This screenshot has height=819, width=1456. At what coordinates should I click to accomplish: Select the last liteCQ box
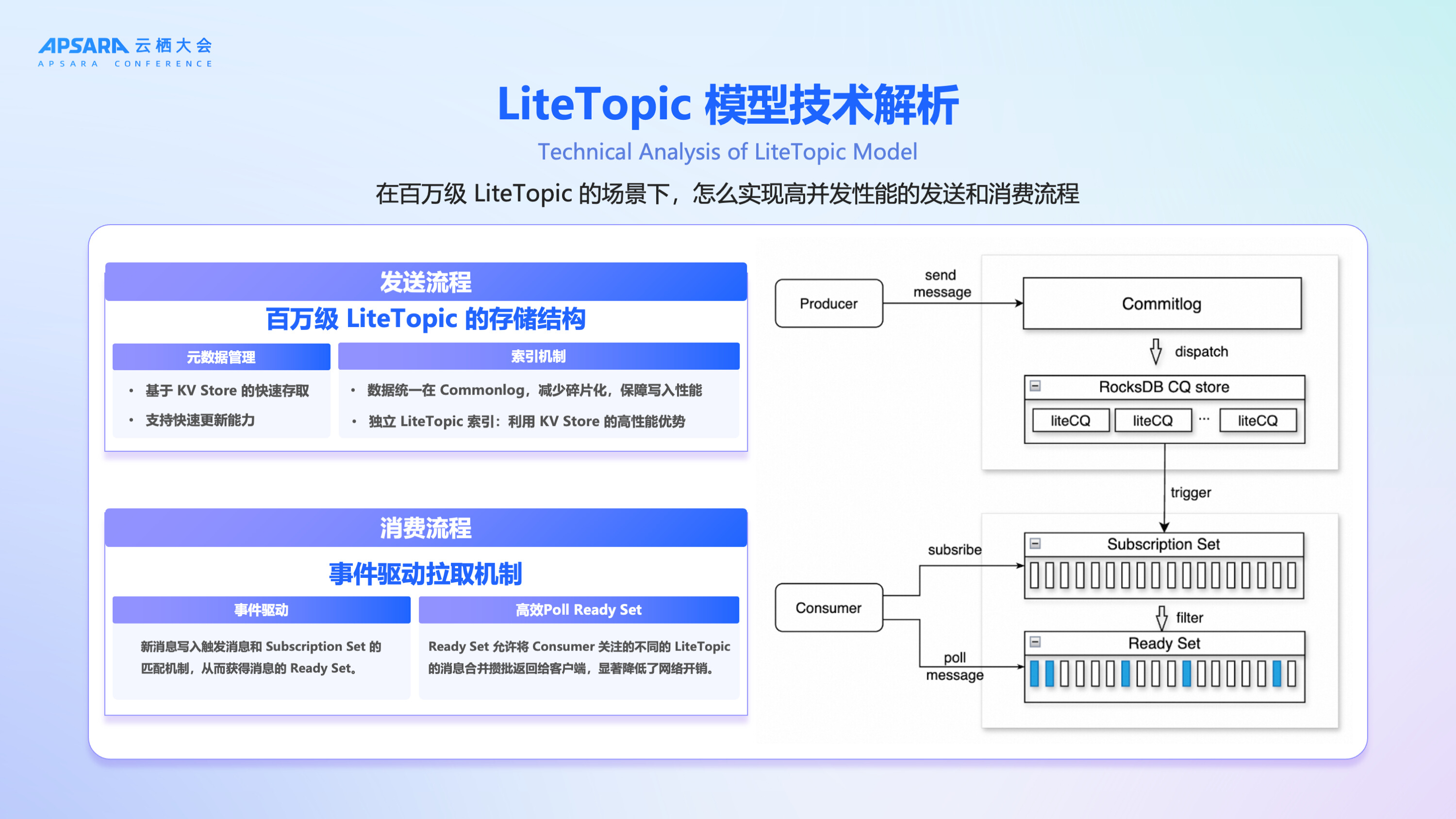(x=1257, y=421)
